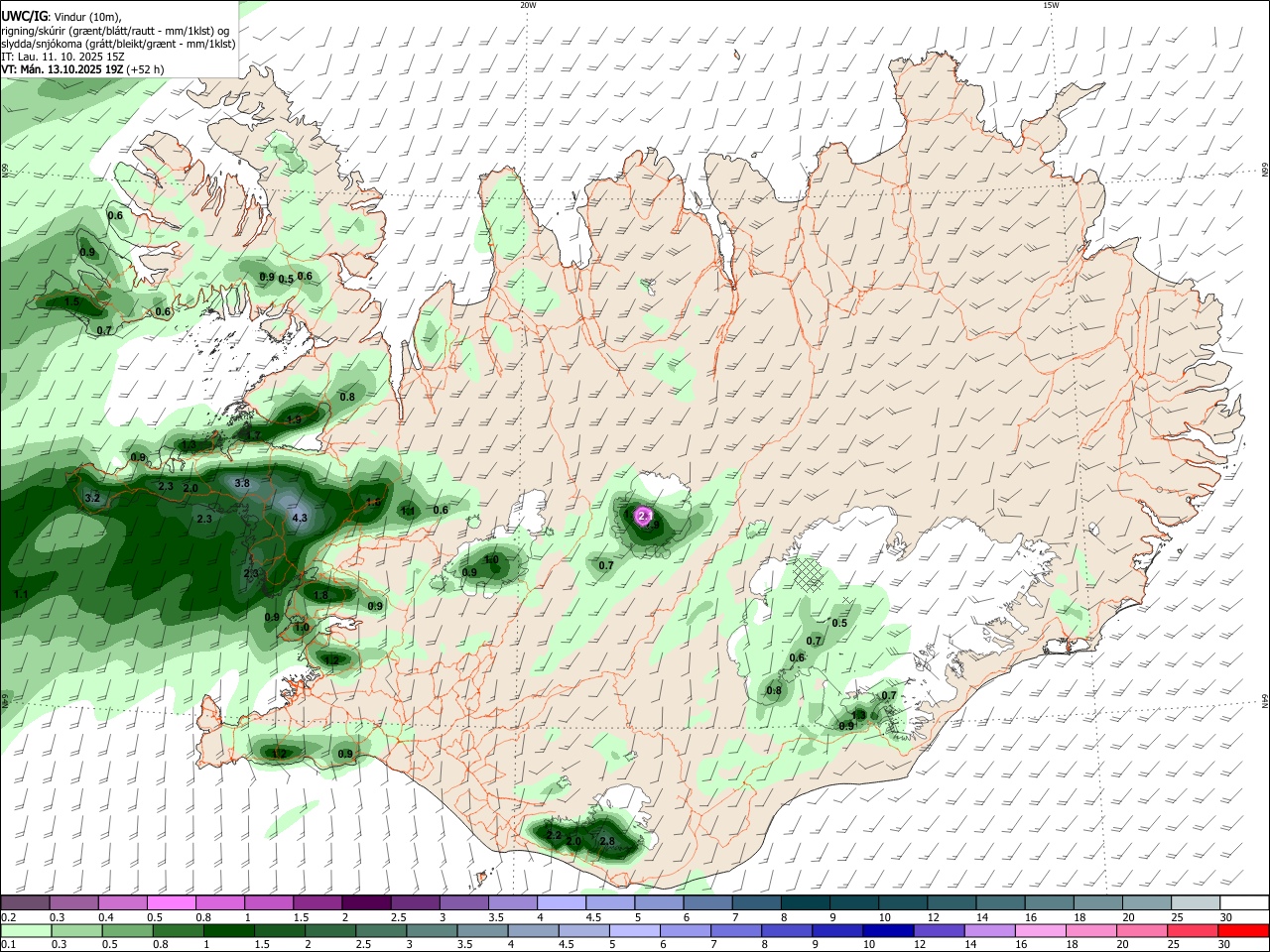Click the pink circle marker labeled 2.1
The image size is (1270, 952).
pyautogui.click(x=643, y=516)
